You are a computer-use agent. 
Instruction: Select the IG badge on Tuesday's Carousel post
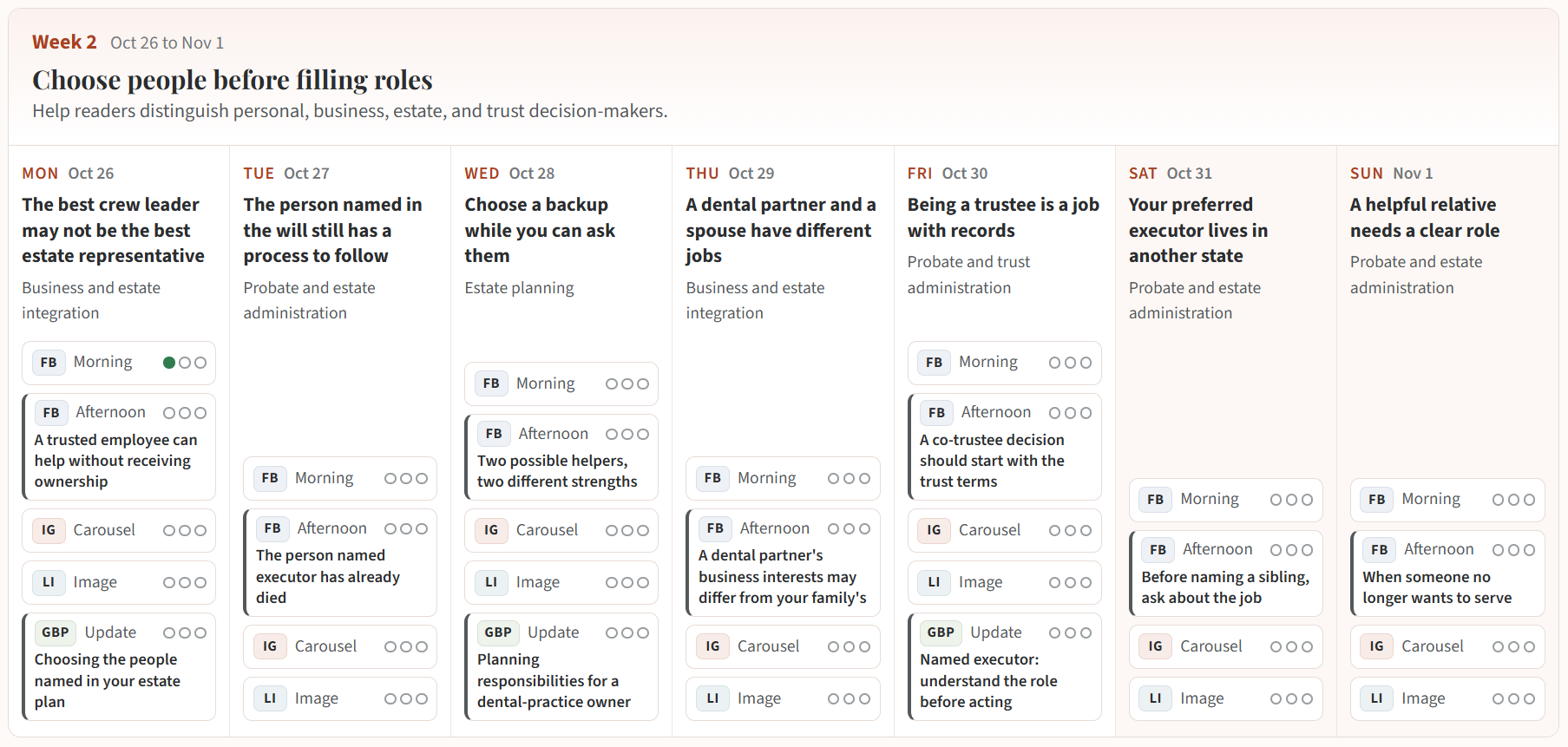[x=270, y=646]
